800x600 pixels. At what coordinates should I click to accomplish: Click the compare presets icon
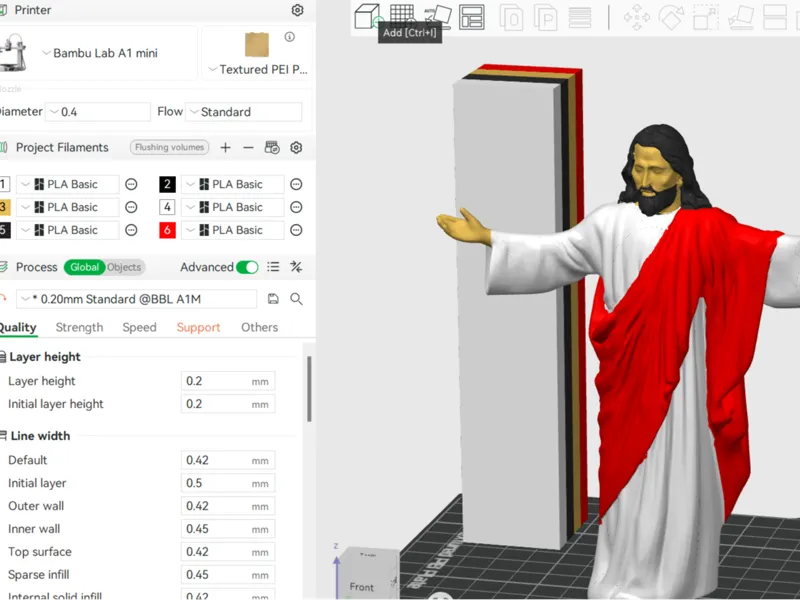click(x=296, y=267)
